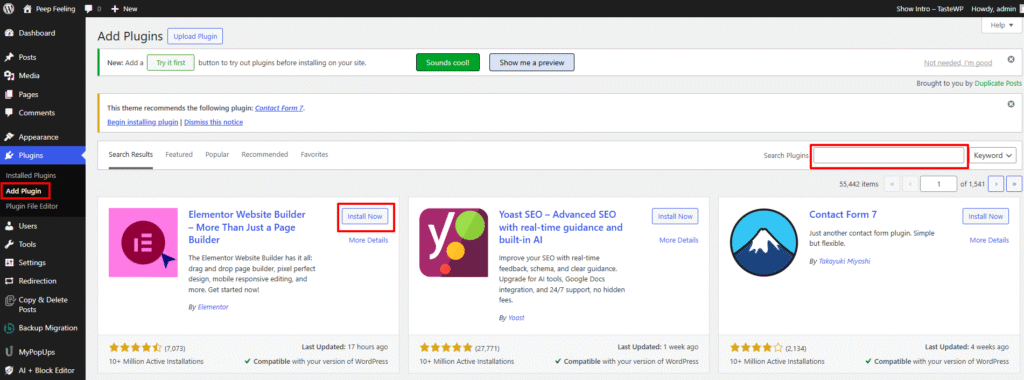Go to Media in the sidebar
Viewport: 1024px width, 380px height.
pos(29,76)
